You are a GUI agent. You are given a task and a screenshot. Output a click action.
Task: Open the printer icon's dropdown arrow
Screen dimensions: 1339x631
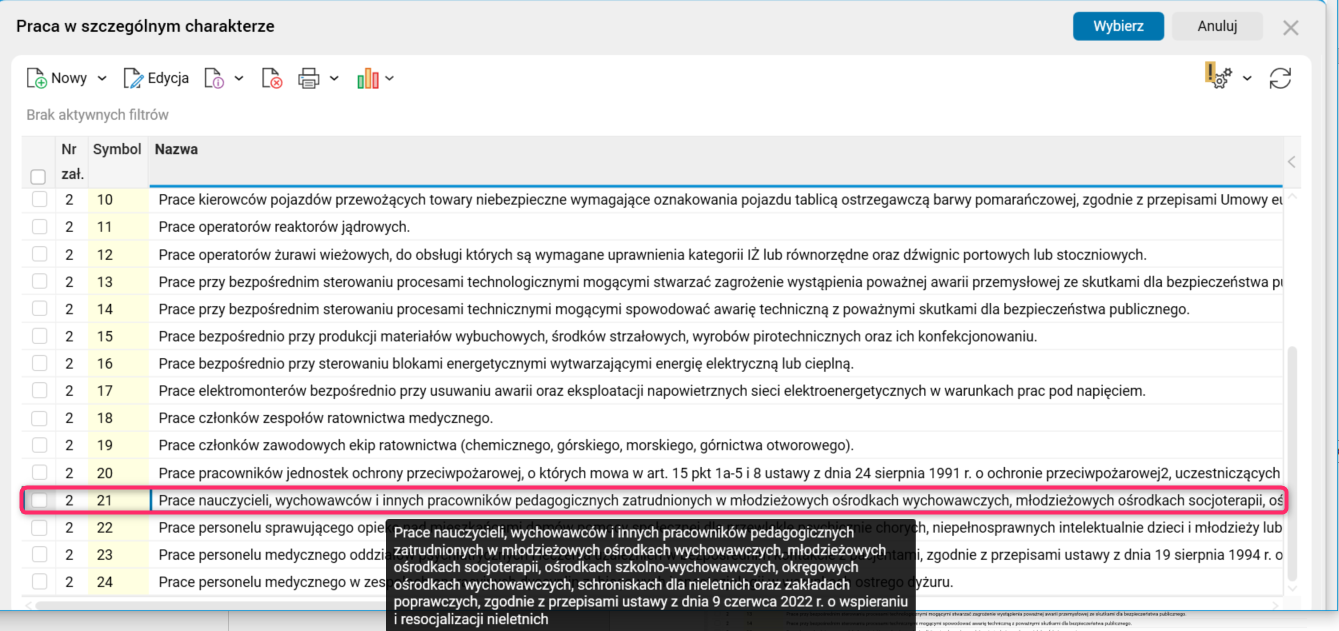(x=335, y=77)
